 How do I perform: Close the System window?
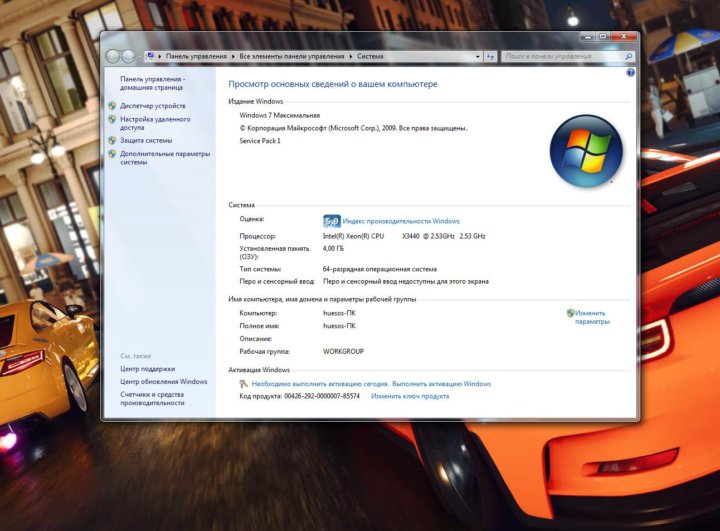624,36
